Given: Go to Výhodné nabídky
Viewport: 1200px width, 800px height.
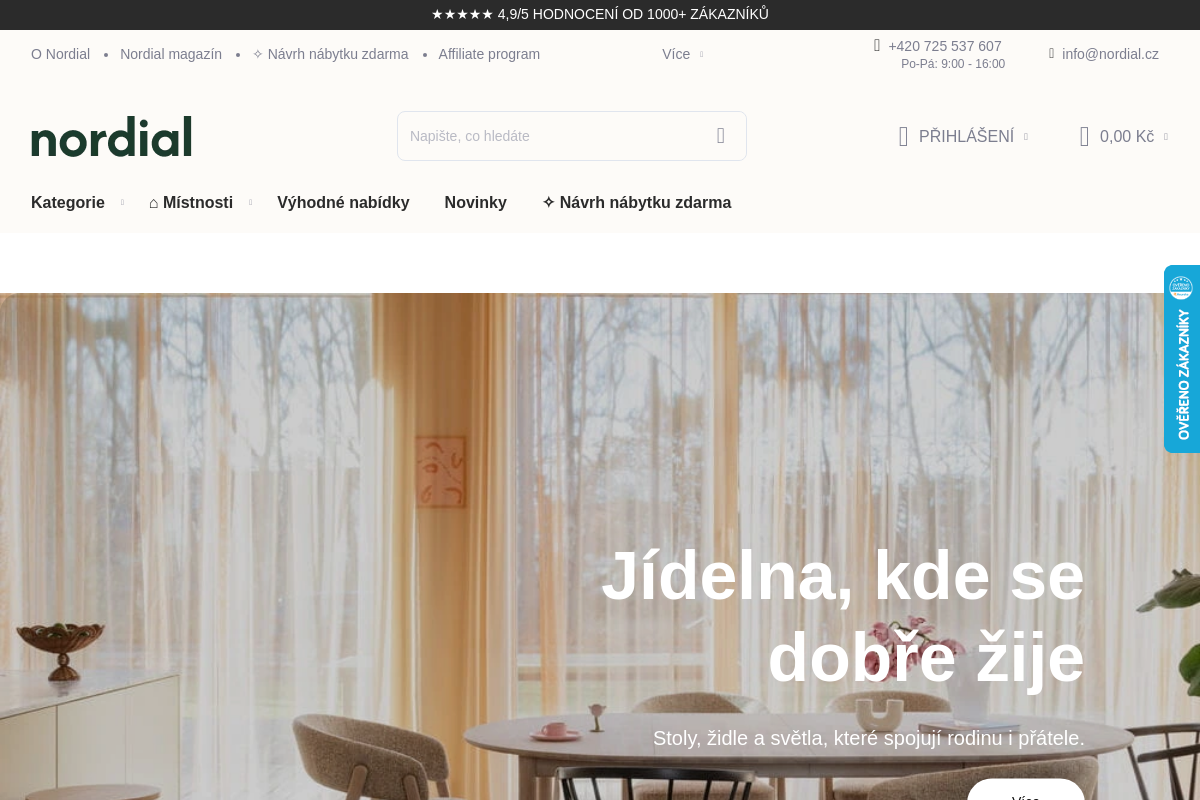Looking at the screenshot, I should pos(343,203).
